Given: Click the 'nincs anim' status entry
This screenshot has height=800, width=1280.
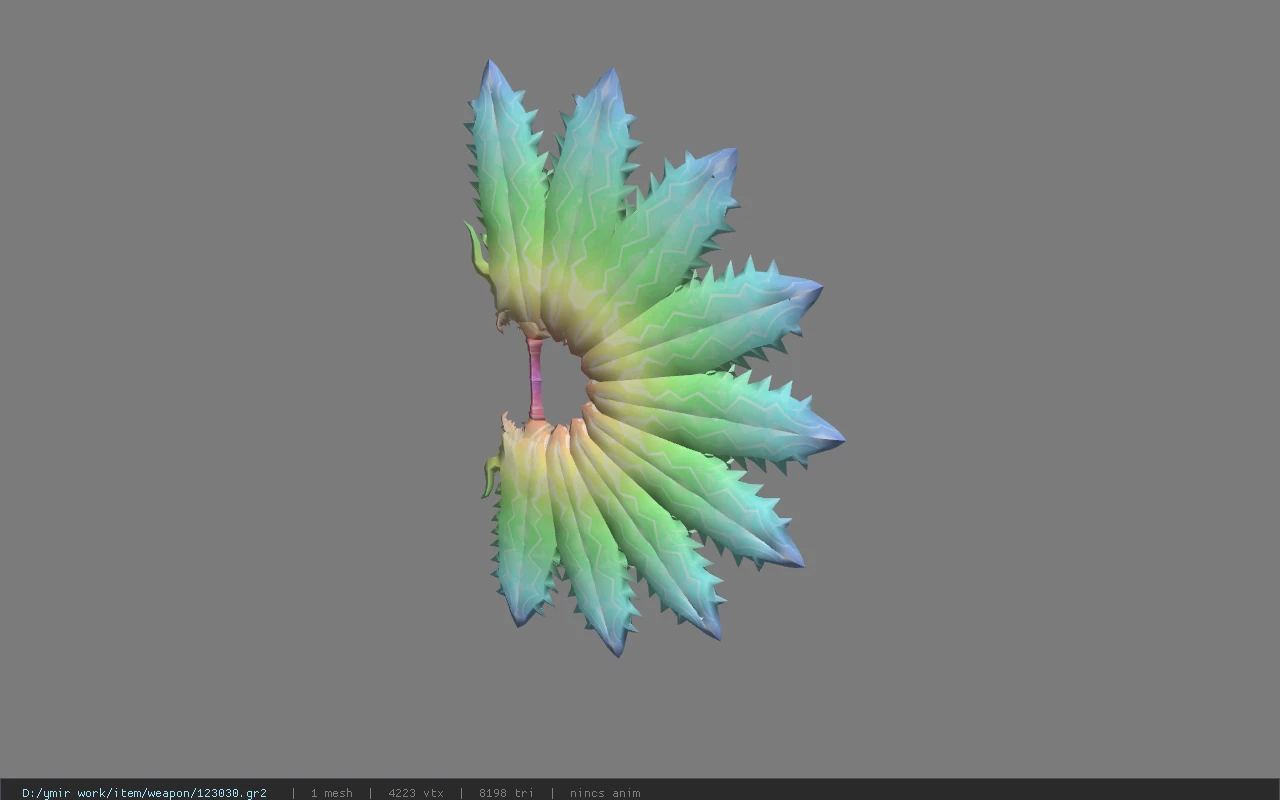Looking at the screenshot, I should tap(605, 793).
